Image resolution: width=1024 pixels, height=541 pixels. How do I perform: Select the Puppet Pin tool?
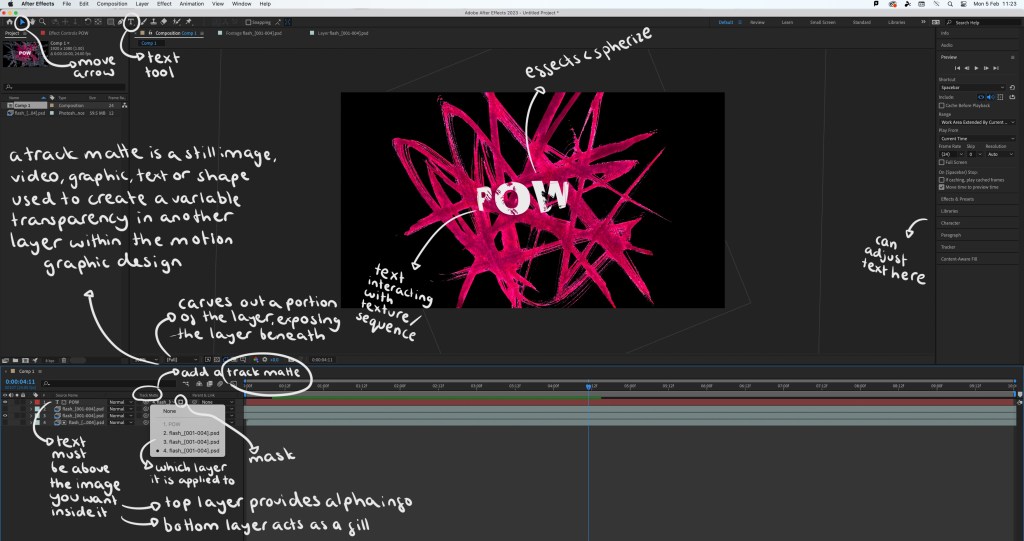click(x=189, y=21)
